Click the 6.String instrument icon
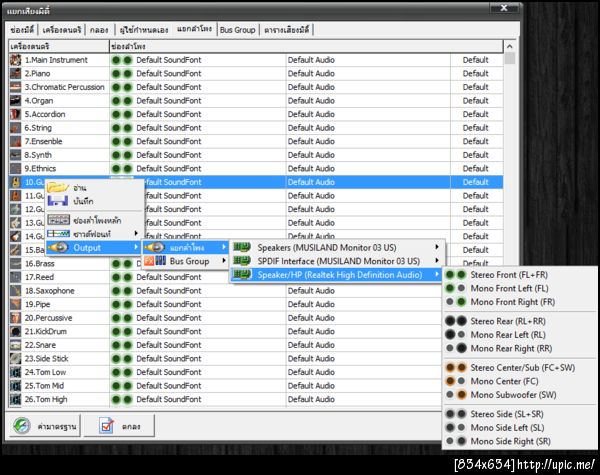Image resolution: width=600 pixels, height=475 pixels. (15, 128)
